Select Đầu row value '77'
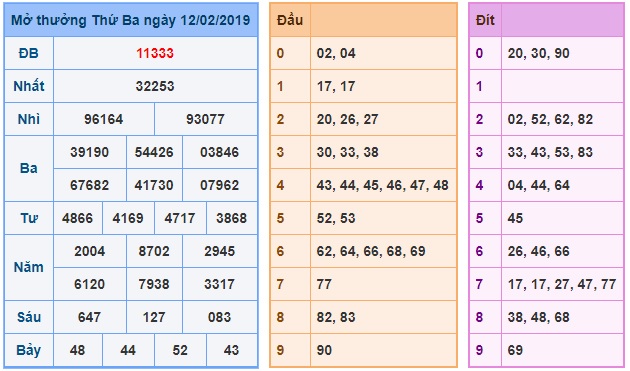The height and width of the screenshot is (371, 630). (x=324, y=284)
